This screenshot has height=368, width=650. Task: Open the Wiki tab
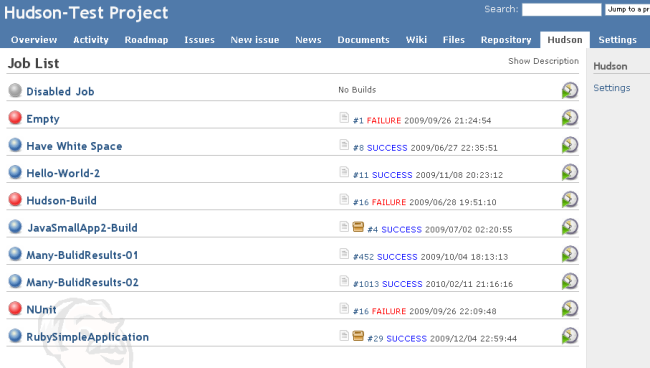416,40
